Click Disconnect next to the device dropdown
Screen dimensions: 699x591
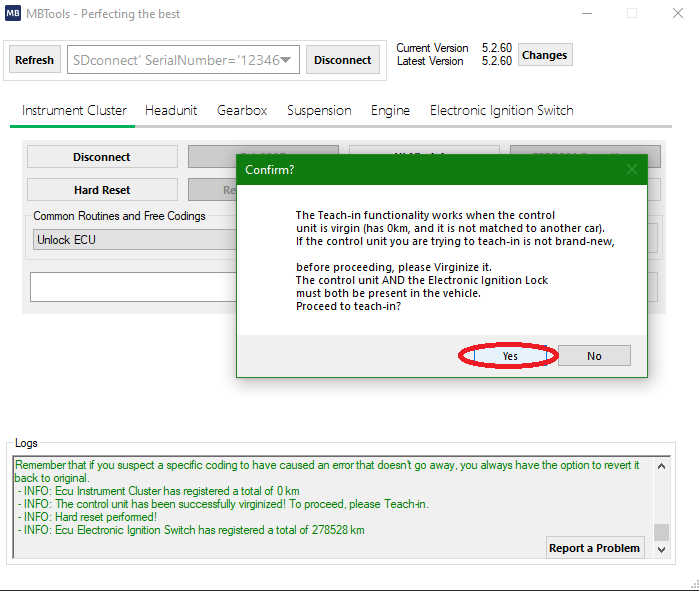point(342,60)
